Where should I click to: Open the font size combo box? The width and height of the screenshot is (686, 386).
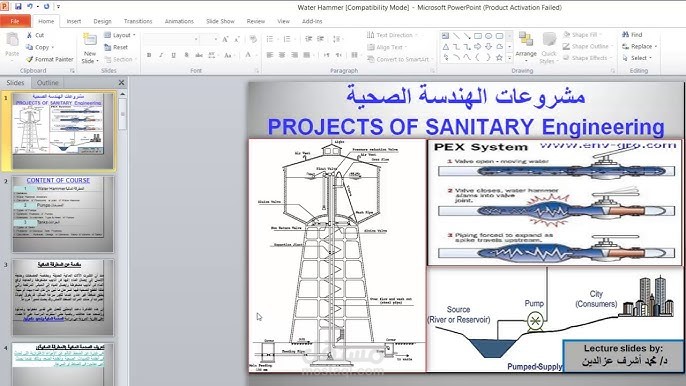pos(210,39)
